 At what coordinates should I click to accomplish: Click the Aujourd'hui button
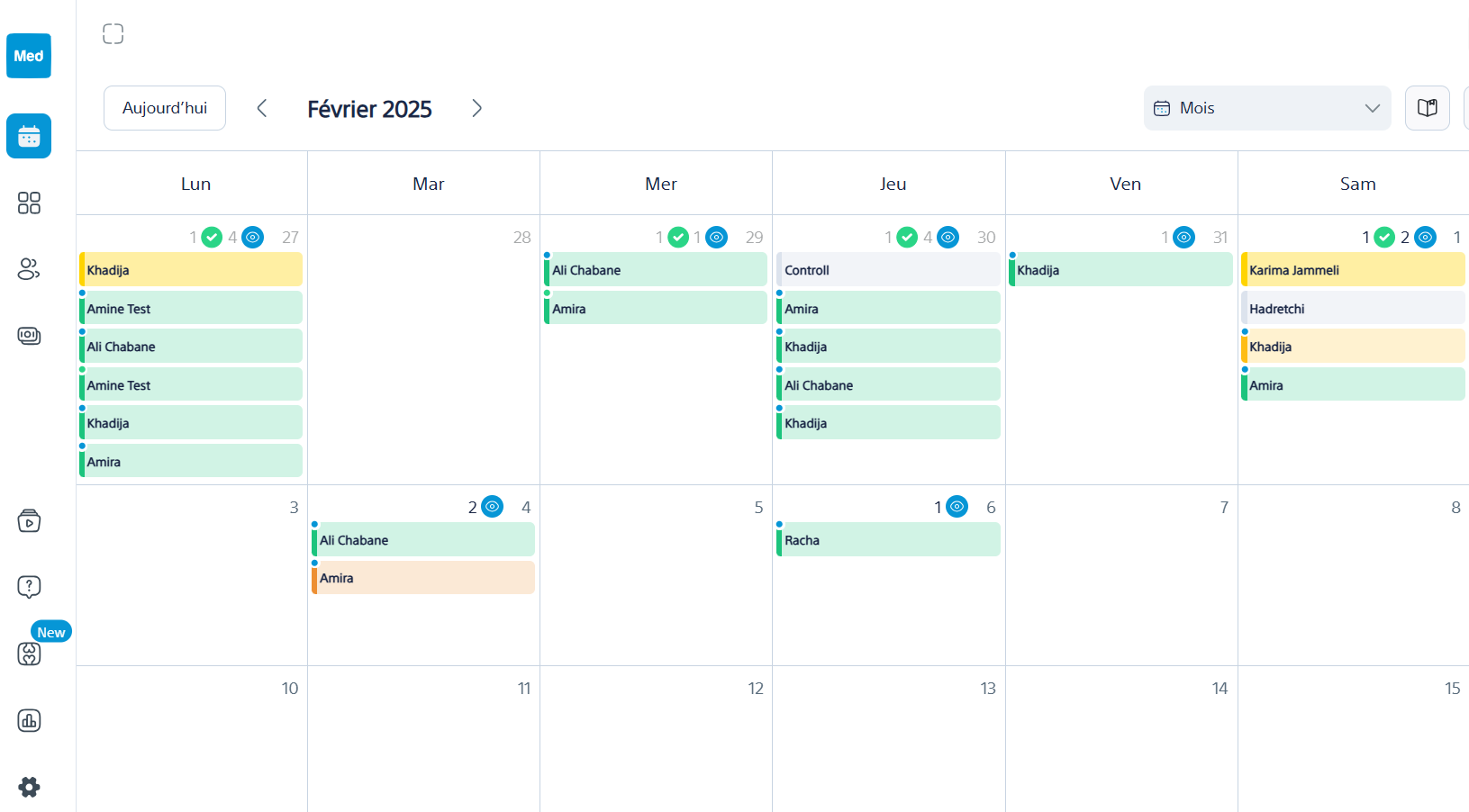pyautogui.click(x=164, y=107)
